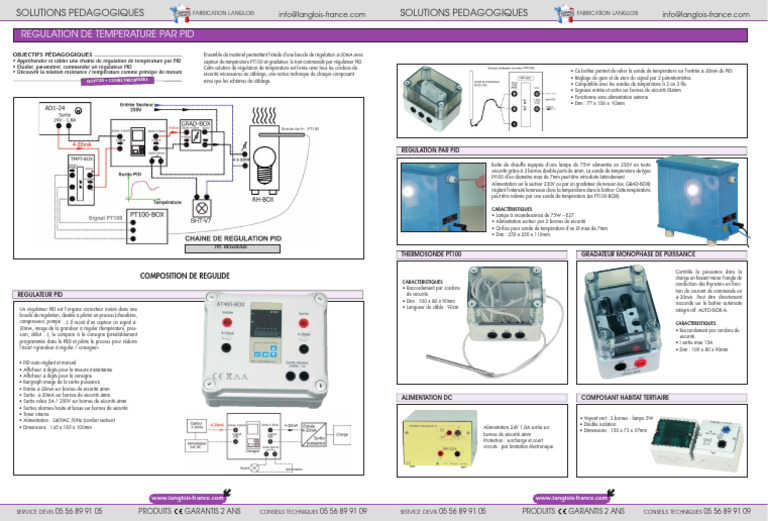
Task: Click the 'REGULATION DE TEMPERATURE PAR PID' title banner
Action: (380, 34)
